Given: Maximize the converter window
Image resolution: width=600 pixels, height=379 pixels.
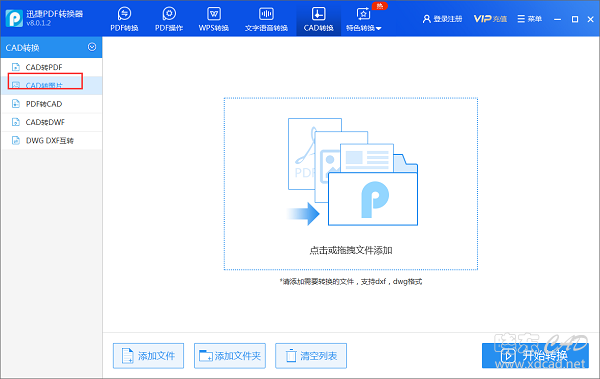Looking at the screenshot, I should (x=574, y=19).
